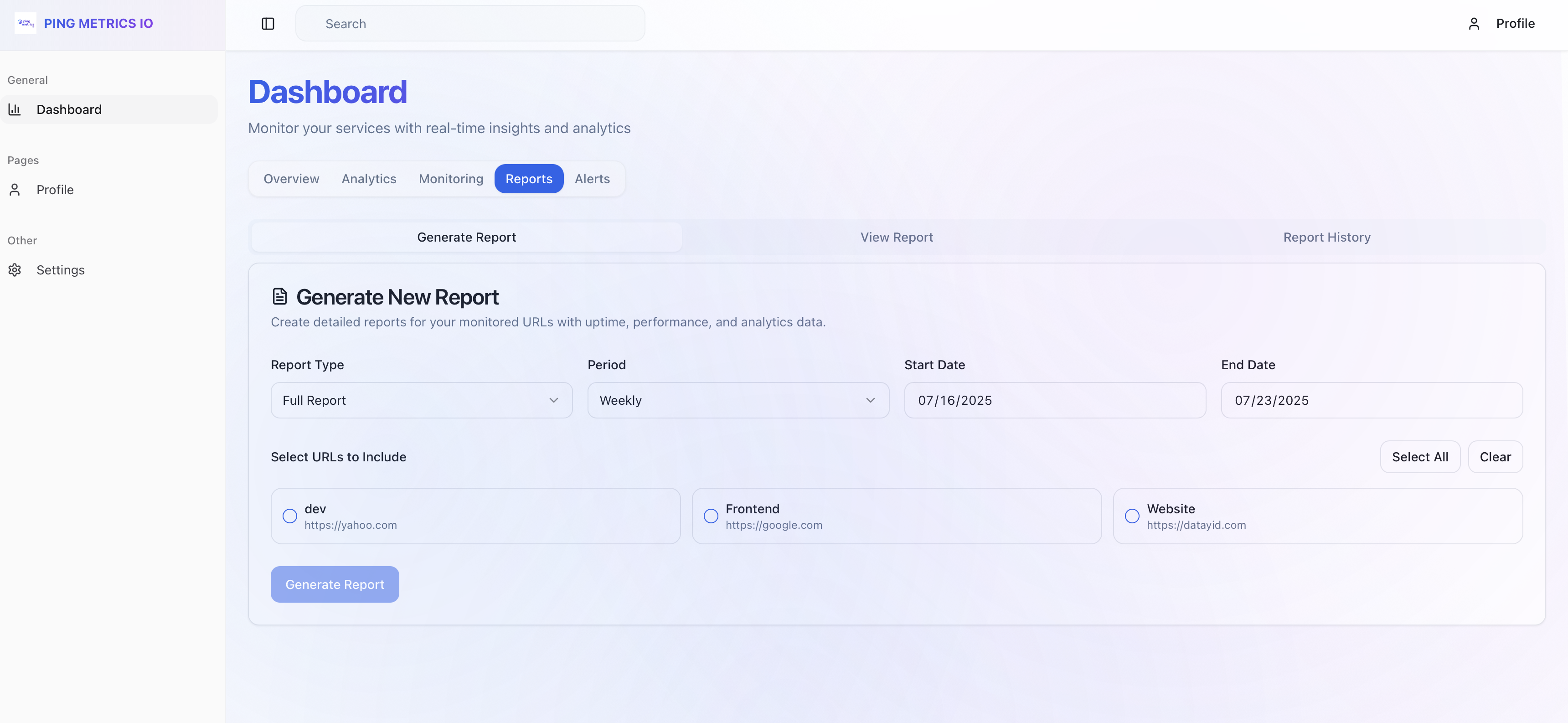The width and height of the screenshot is (1568, 723).
Task: Switch to the Analytics tab
Action: tap(368, 179)
